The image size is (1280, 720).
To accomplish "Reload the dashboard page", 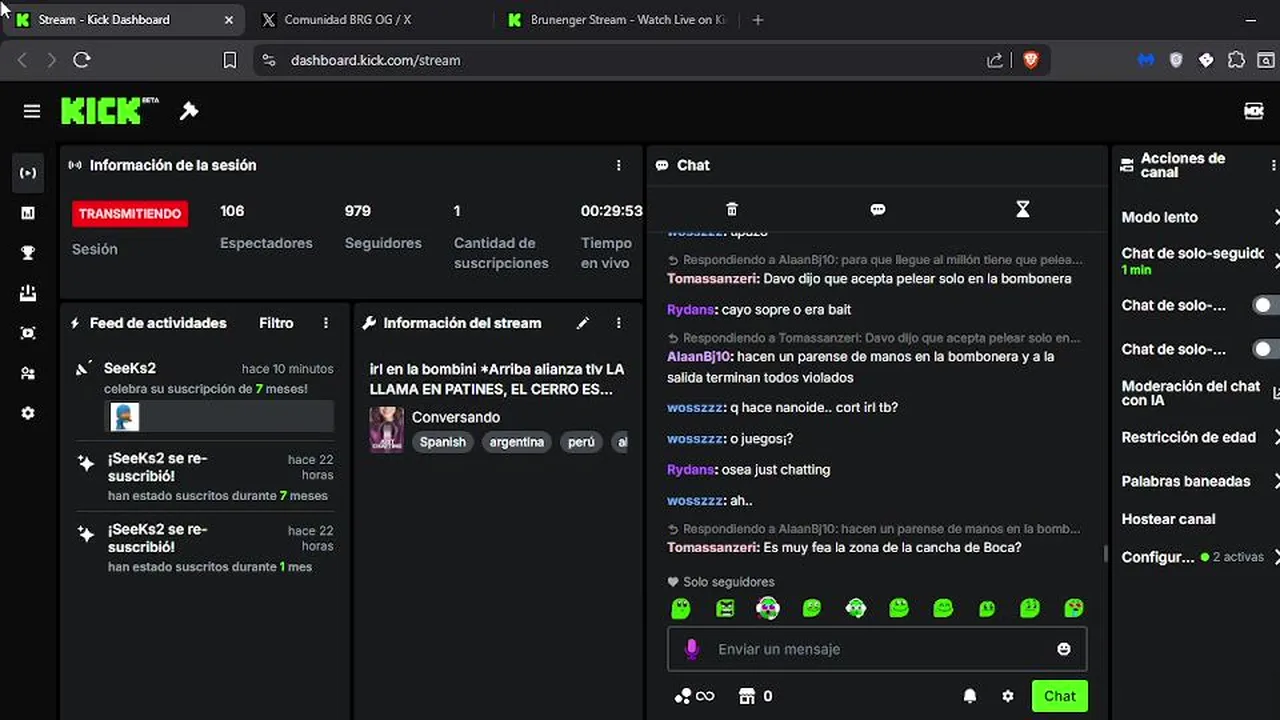I will click(x=82, y=60).
